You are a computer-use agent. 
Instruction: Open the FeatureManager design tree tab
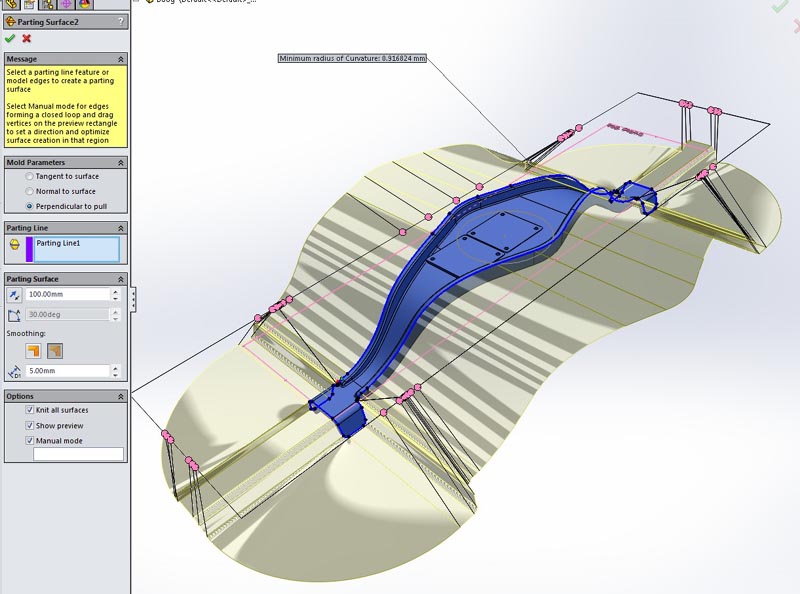11,5
